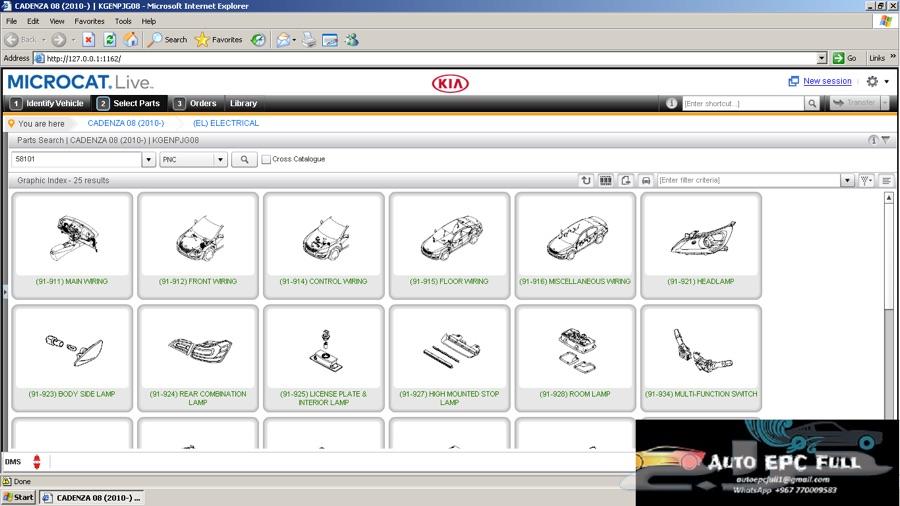This screenshot has height=506, width=900.
Task: Click CADENZA 08 (2010-) breadcrumb
Action: tap(126, 123)
